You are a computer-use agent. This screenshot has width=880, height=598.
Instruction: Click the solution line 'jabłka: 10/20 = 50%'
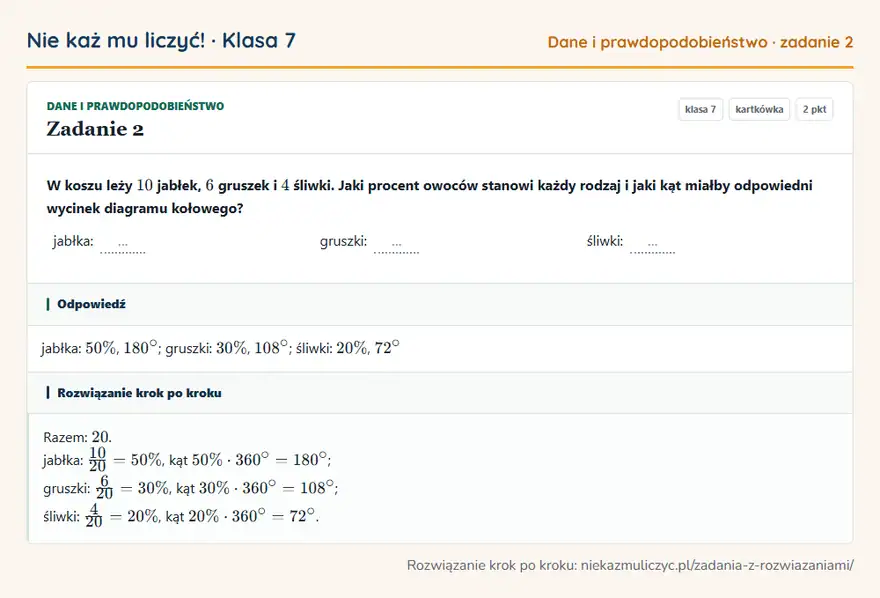click(187, 459)
